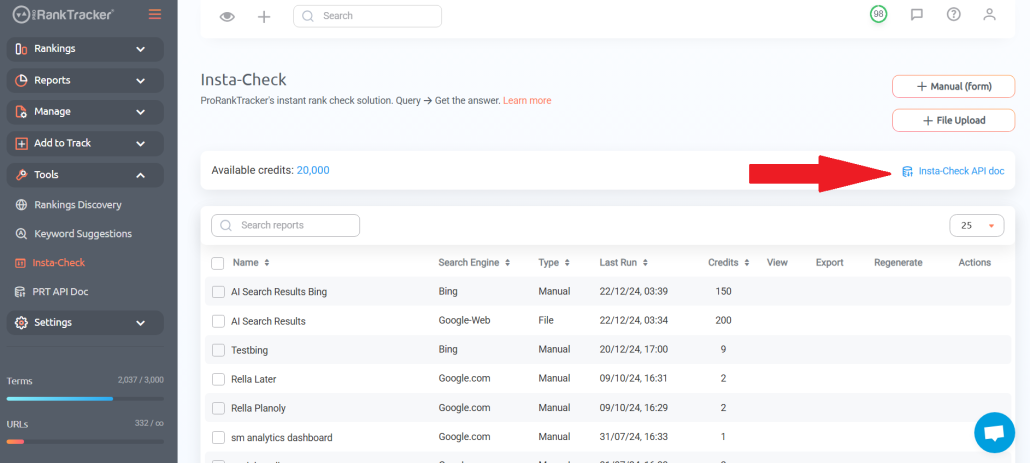Click the File Upload button
Image resolution: width=1030 pixels, height=463 pixels.
953,121
